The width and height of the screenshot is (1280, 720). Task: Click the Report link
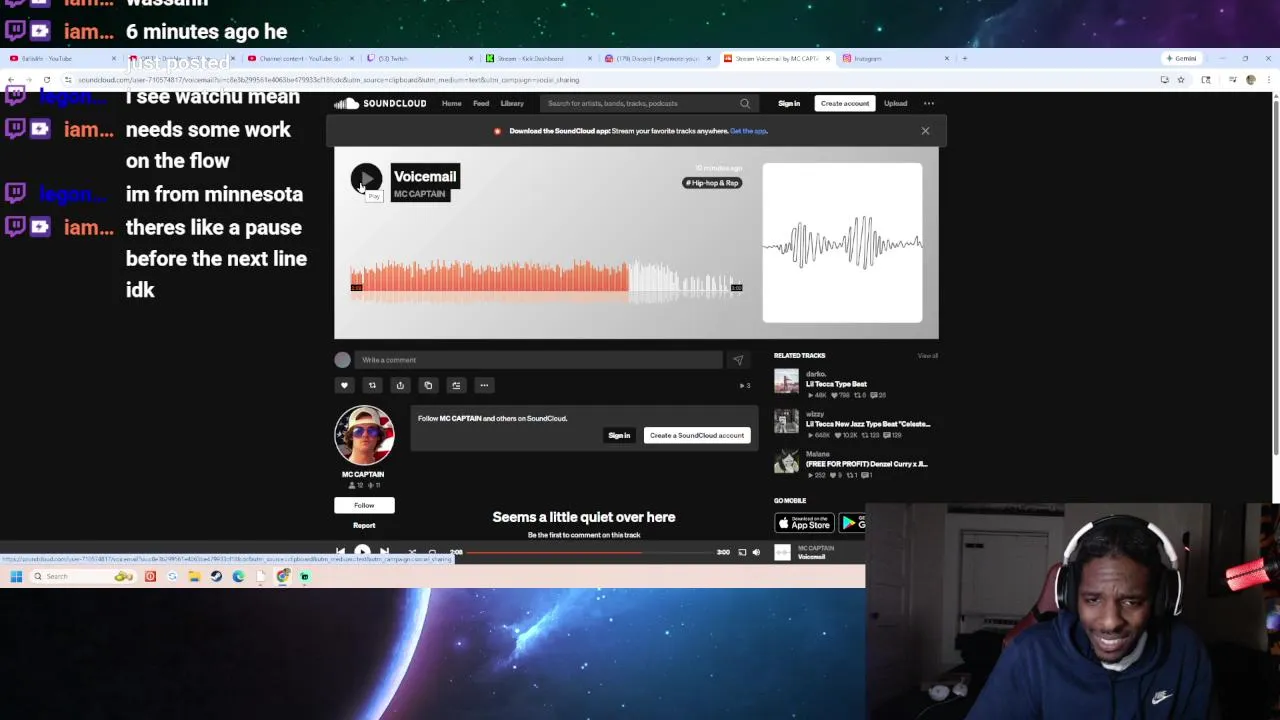364,525
